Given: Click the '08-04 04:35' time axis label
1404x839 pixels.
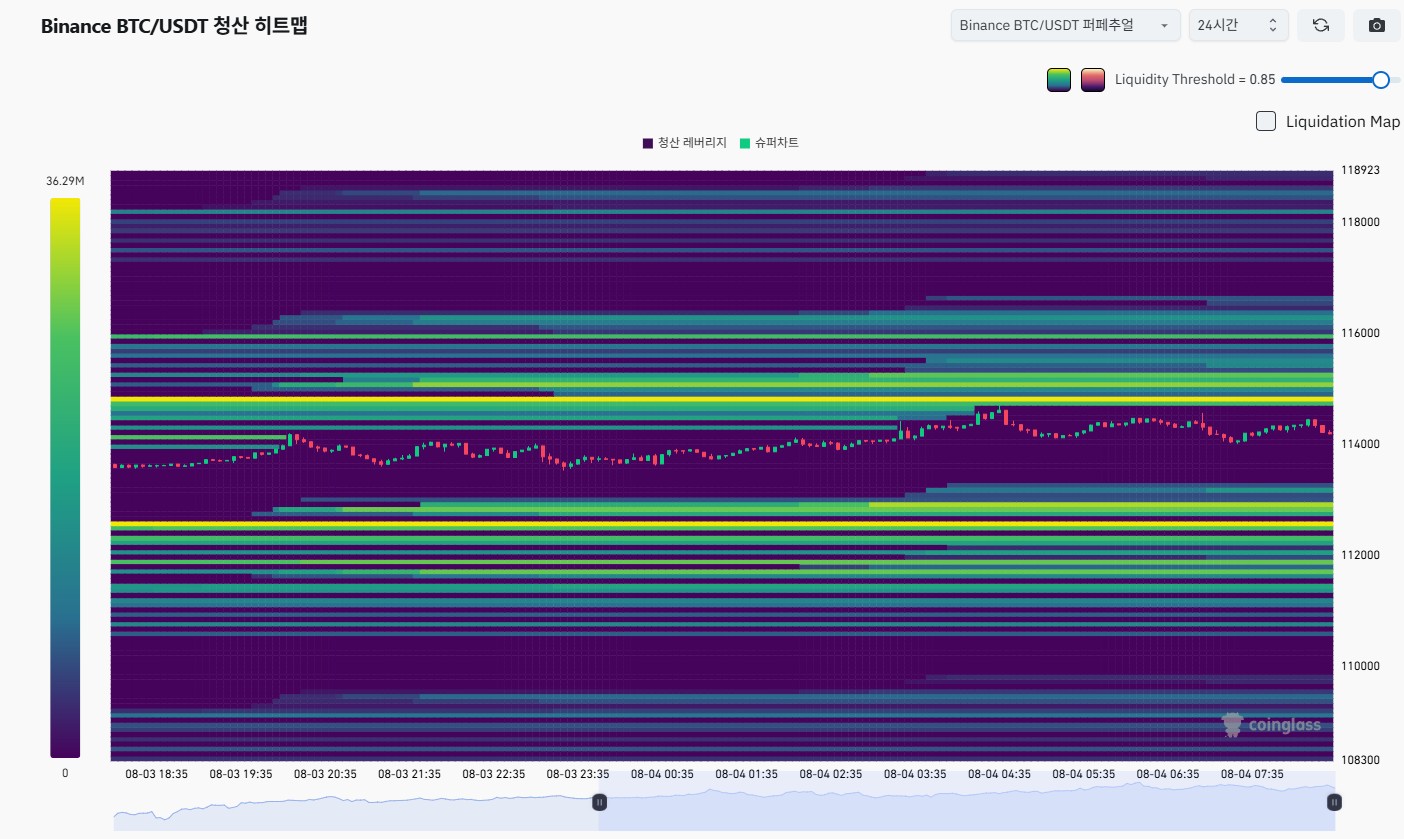Looking at the screenshot, I should pyautogui.click(x=1000, y=774).
